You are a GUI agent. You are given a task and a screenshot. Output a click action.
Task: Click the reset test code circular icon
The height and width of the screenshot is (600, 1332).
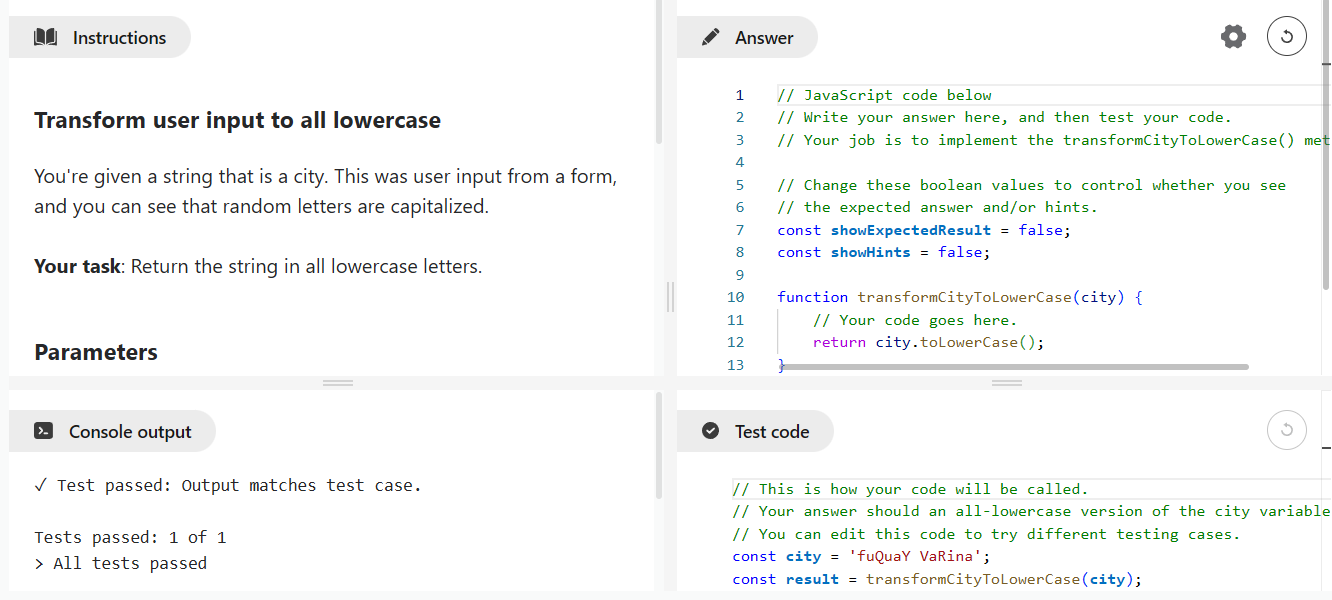click(x=1287, y=430)
